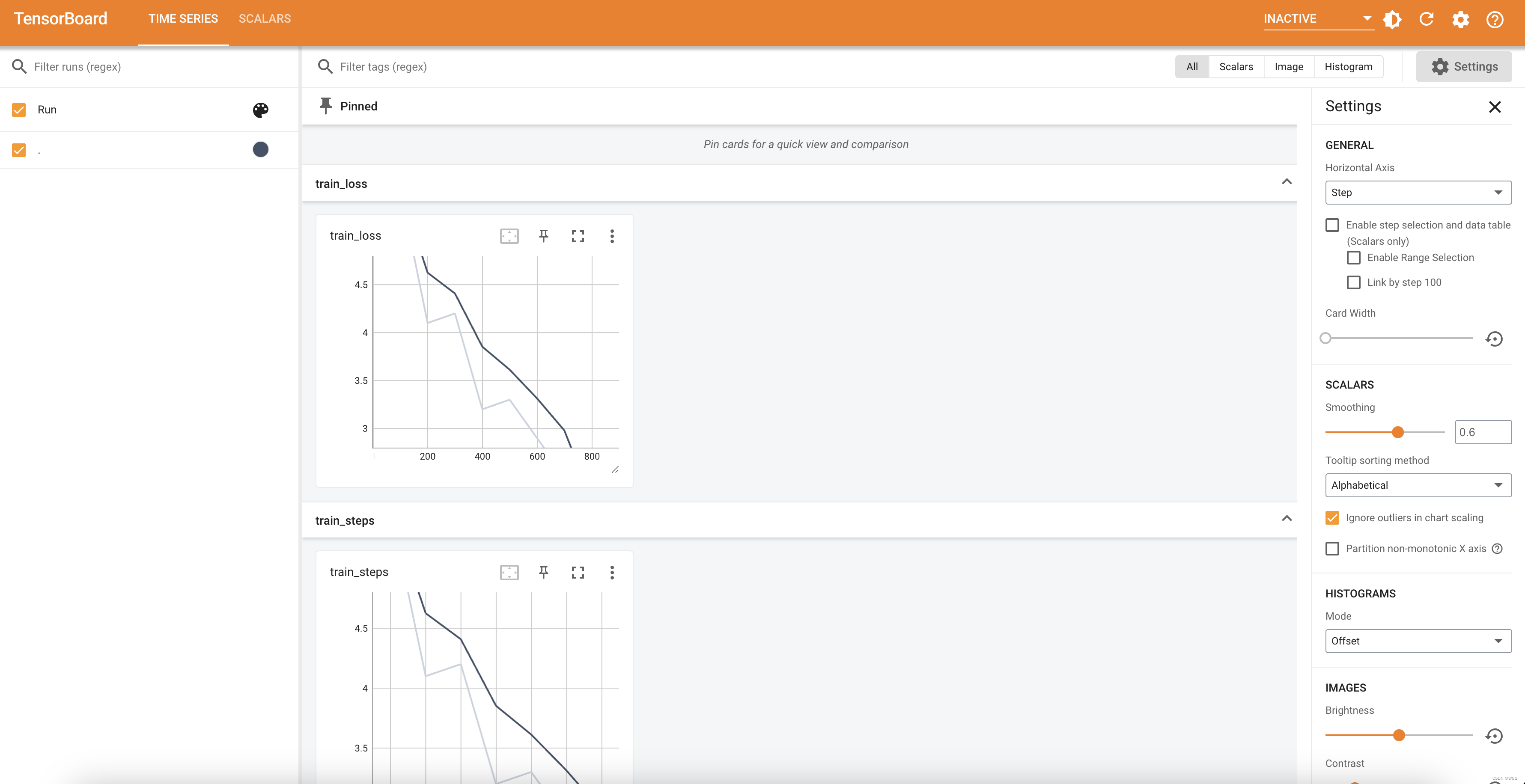Open Tooltip sorting method Alphabetical dropdown
1525x784 pixels.
coord(1418,485)
